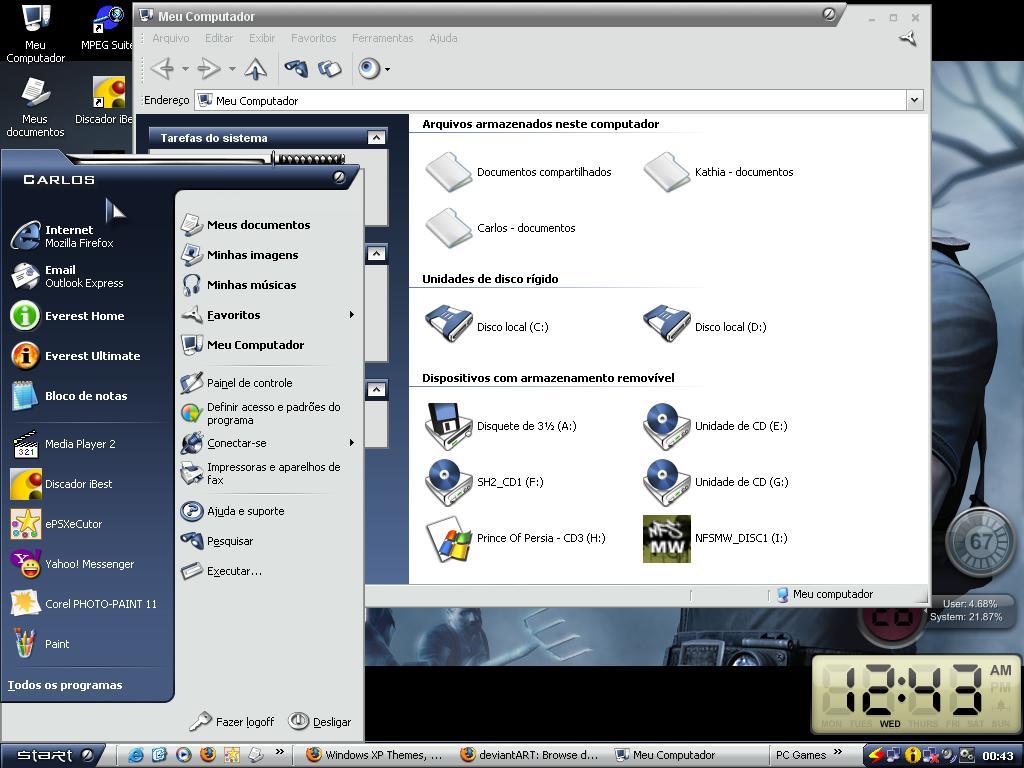Select Documentos compartilhados folder
This screenshot has height=768, width=1024.
coord(519,172)
